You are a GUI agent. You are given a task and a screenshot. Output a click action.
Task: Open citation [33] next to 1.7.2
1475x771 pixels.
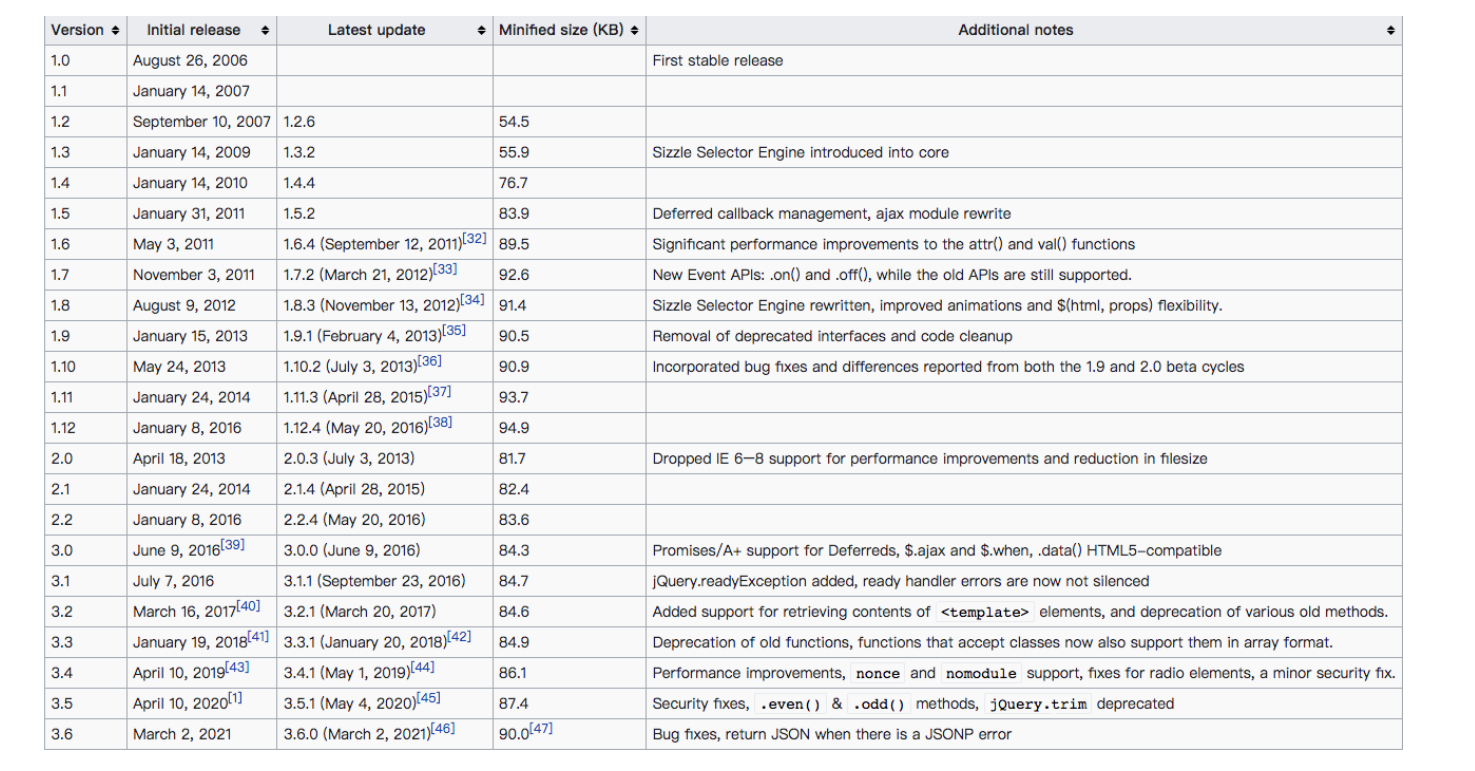coord(445,270)
